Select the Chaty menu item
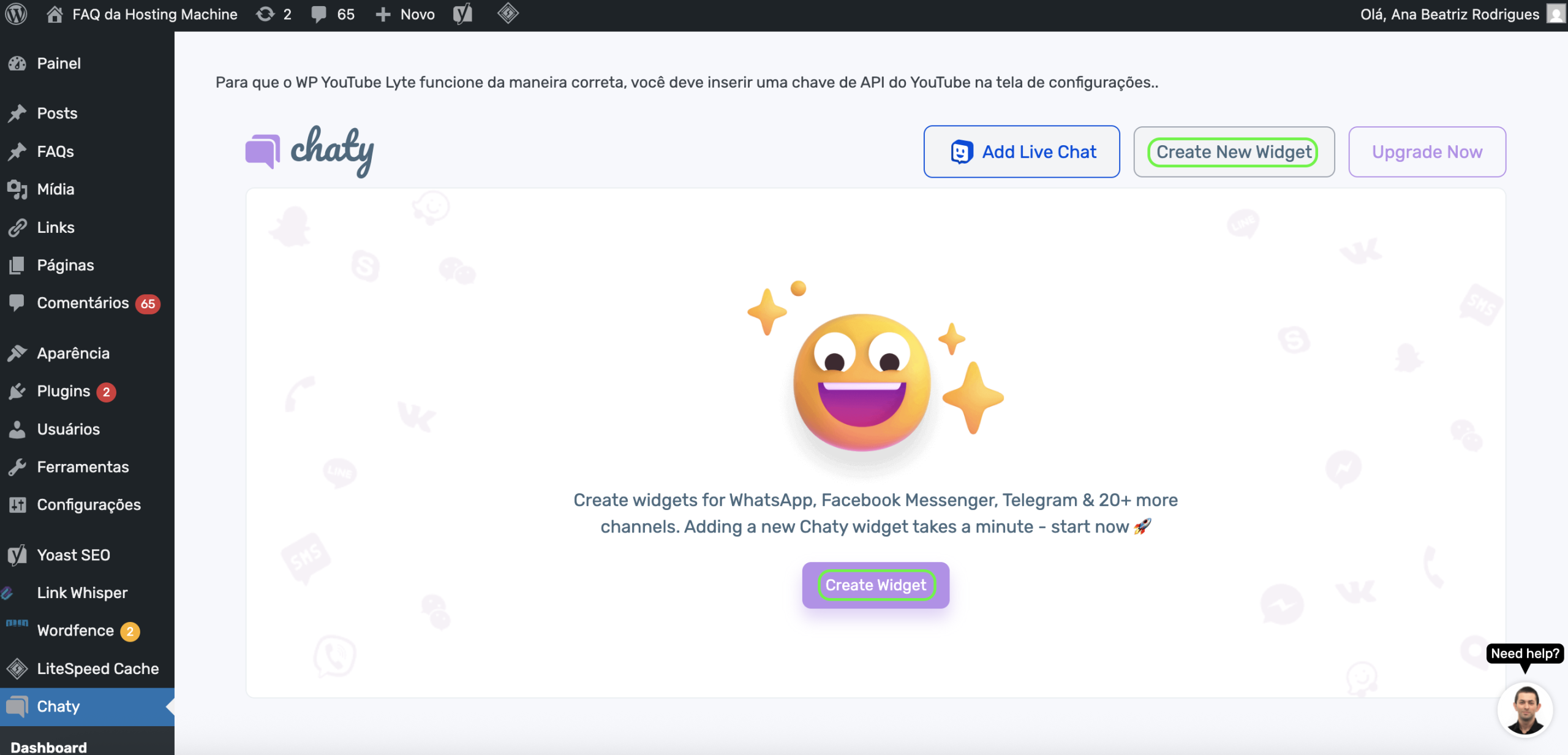 click(x=87, y=707)
